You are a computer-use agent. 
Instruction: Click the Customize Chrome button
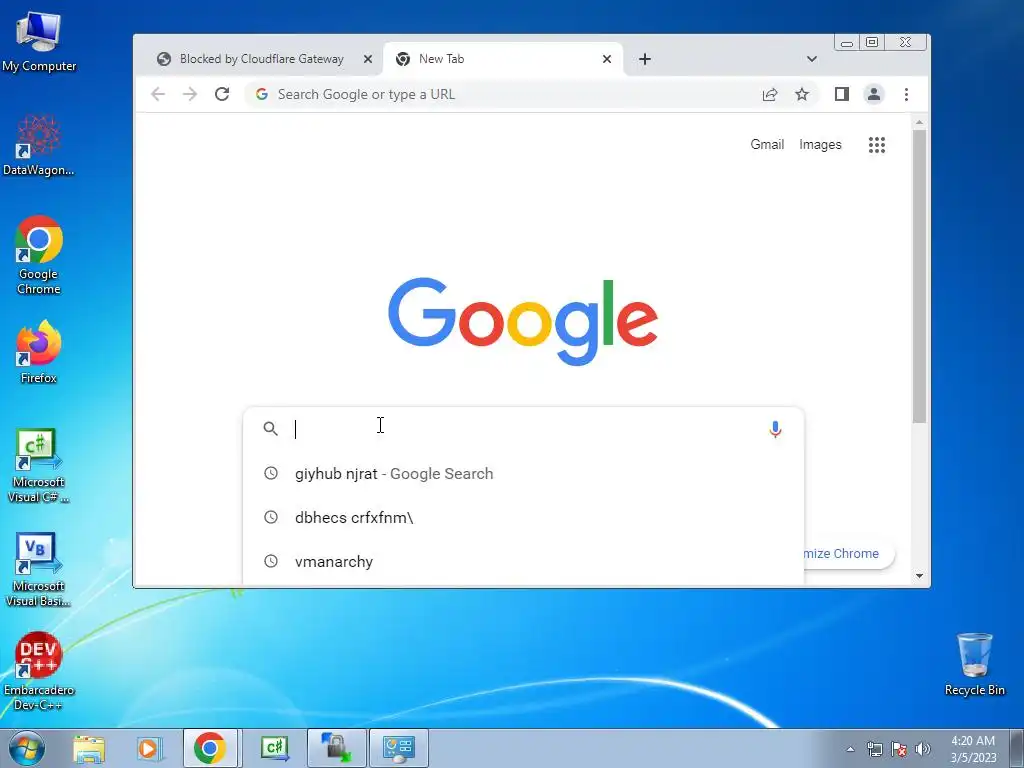847,553
